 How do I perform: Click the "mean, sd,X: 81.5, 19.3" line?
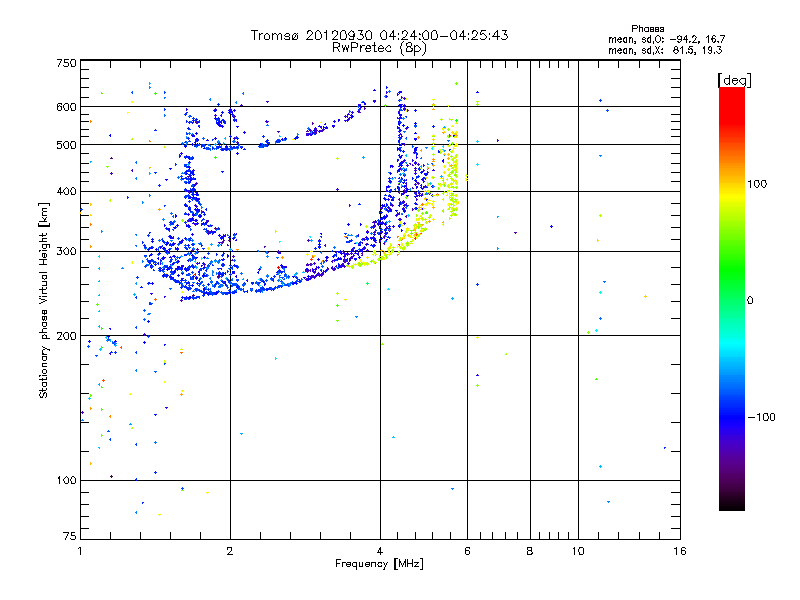coord(665,50)
